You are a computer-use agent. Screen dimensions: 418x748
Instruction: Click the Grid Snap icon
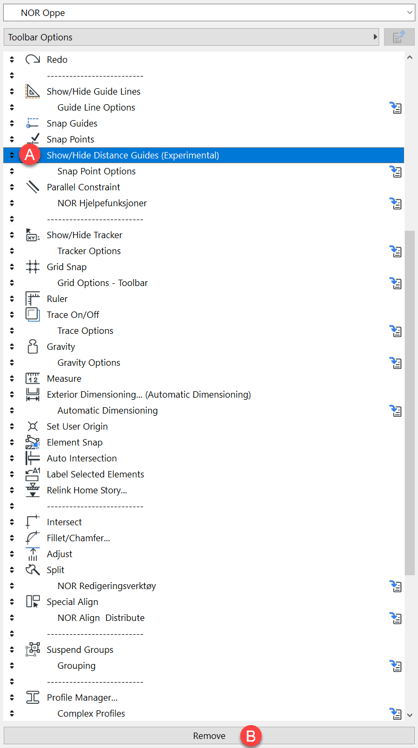(32, 267)
